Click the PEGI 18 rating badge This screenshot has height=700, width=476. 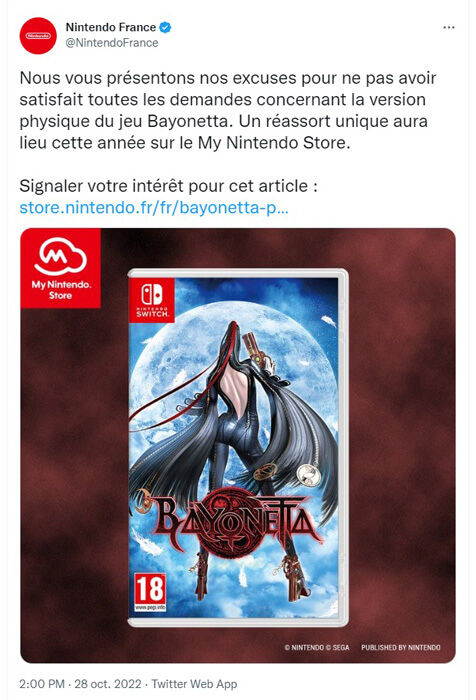[150, 592]
